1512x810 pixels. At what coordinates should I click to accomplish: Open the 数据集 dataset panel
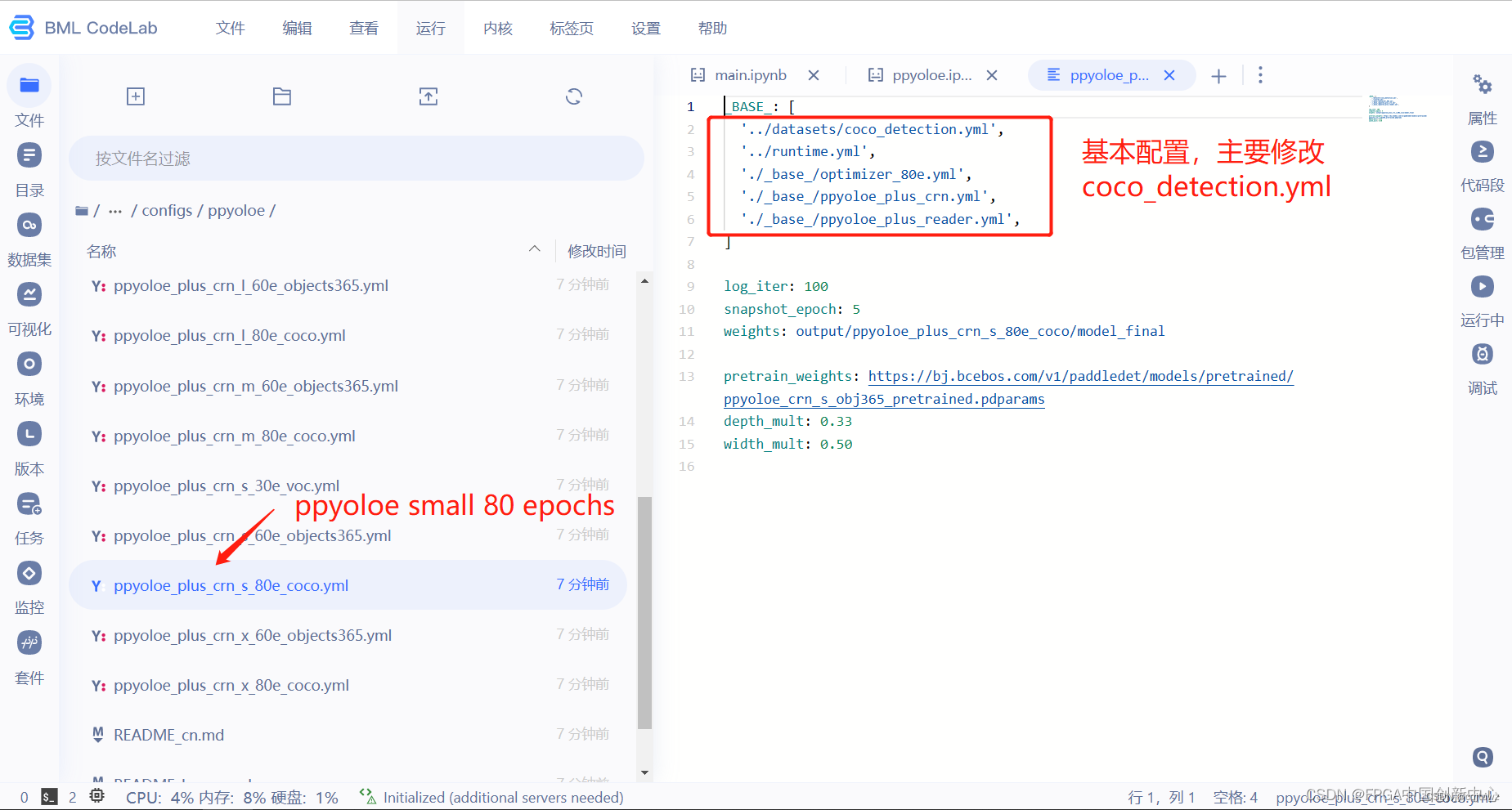[x=29, y=225]
